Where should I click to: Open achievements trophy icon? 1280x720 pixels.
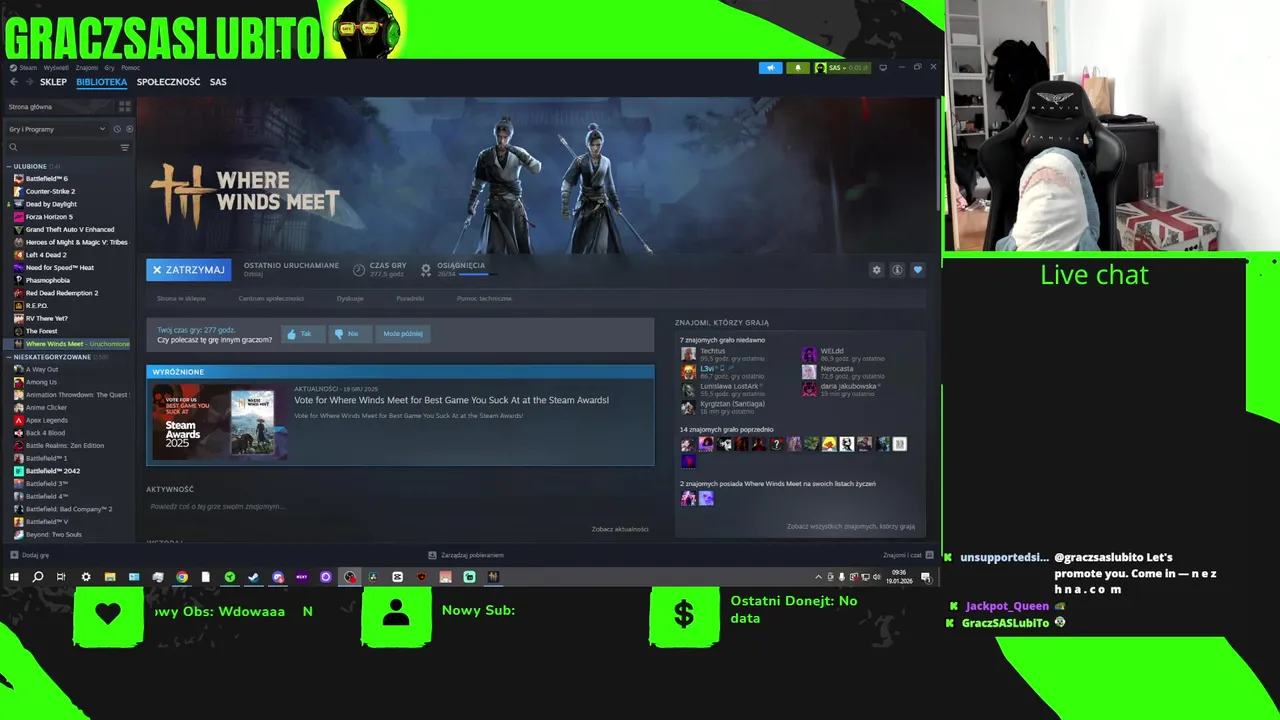click(x=426, y=270)
